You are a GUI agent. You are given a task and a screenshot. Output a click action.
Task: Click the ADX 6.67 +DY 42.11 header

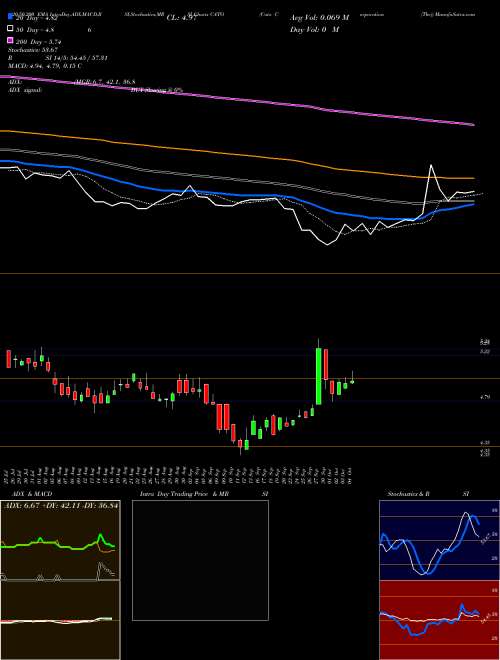pyautogui.click(x=61, y=505)
